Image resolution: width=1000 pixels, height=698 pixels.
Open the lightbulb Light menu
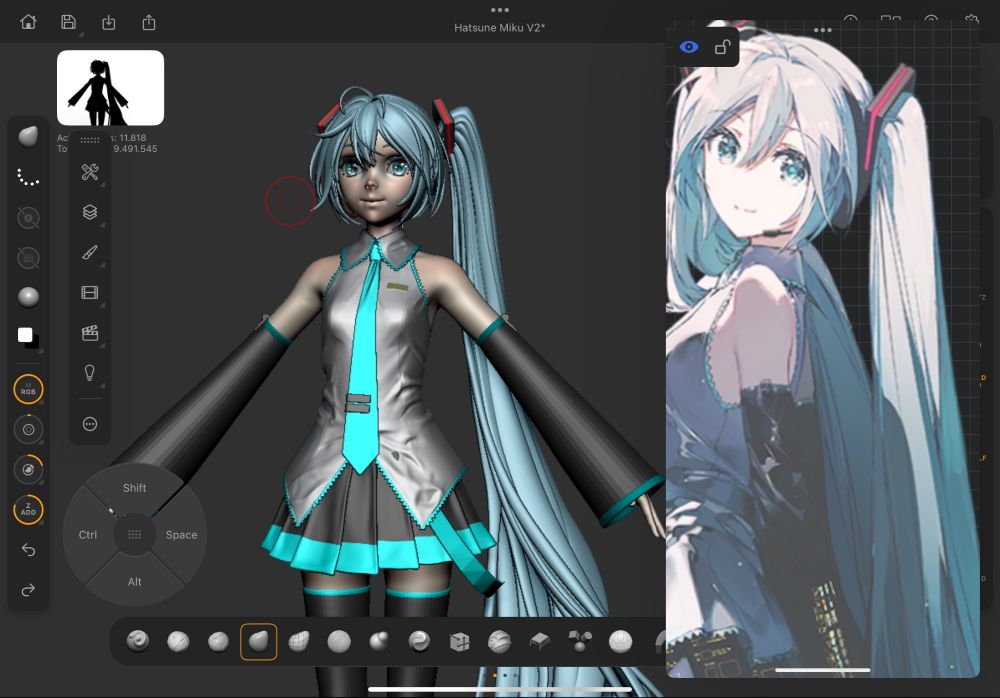(x=90, y=373)
